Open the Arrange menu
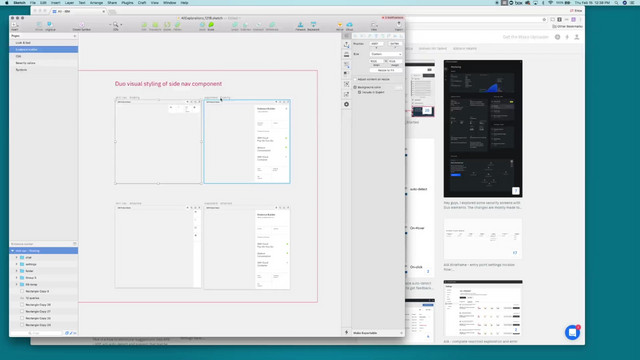This screenshot has width=640, height=360. (96, 2)
